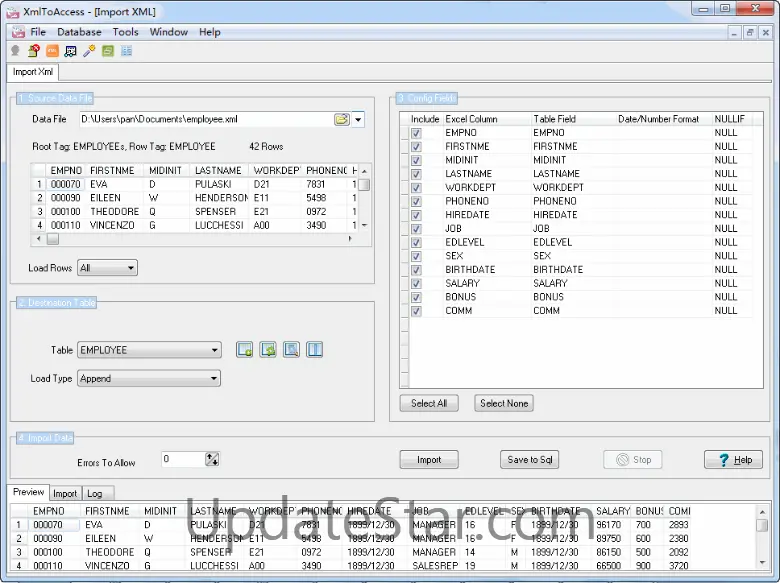Viewport: 780px width, 583px height.
Task: Click the Help button with question mark
Action: pos(733,460)
